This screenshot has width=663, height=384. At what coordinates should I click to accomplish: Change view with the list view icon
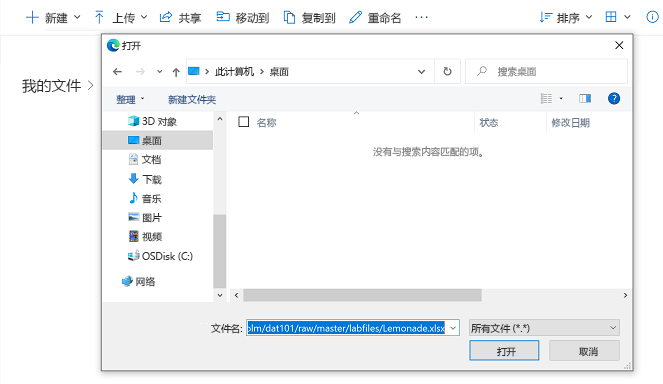tap(546, 99)
